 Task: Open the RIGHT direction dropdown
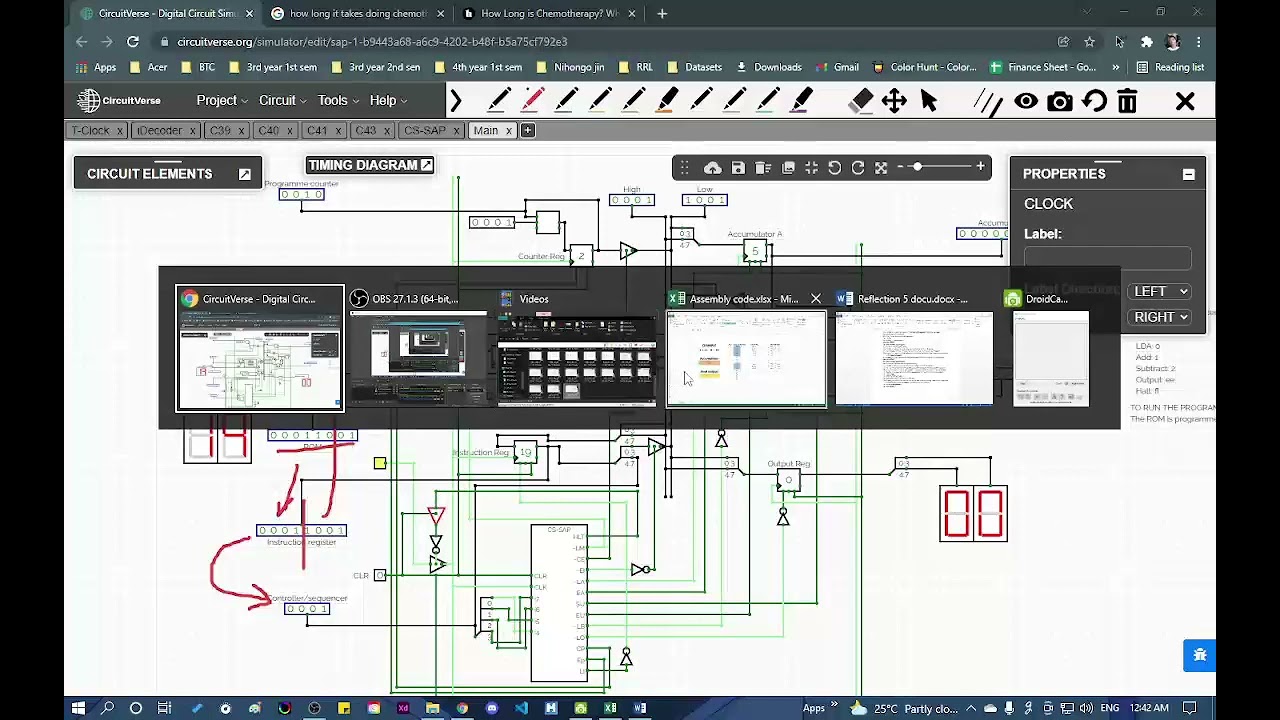pyautogui.click(x=1159, y=317)
